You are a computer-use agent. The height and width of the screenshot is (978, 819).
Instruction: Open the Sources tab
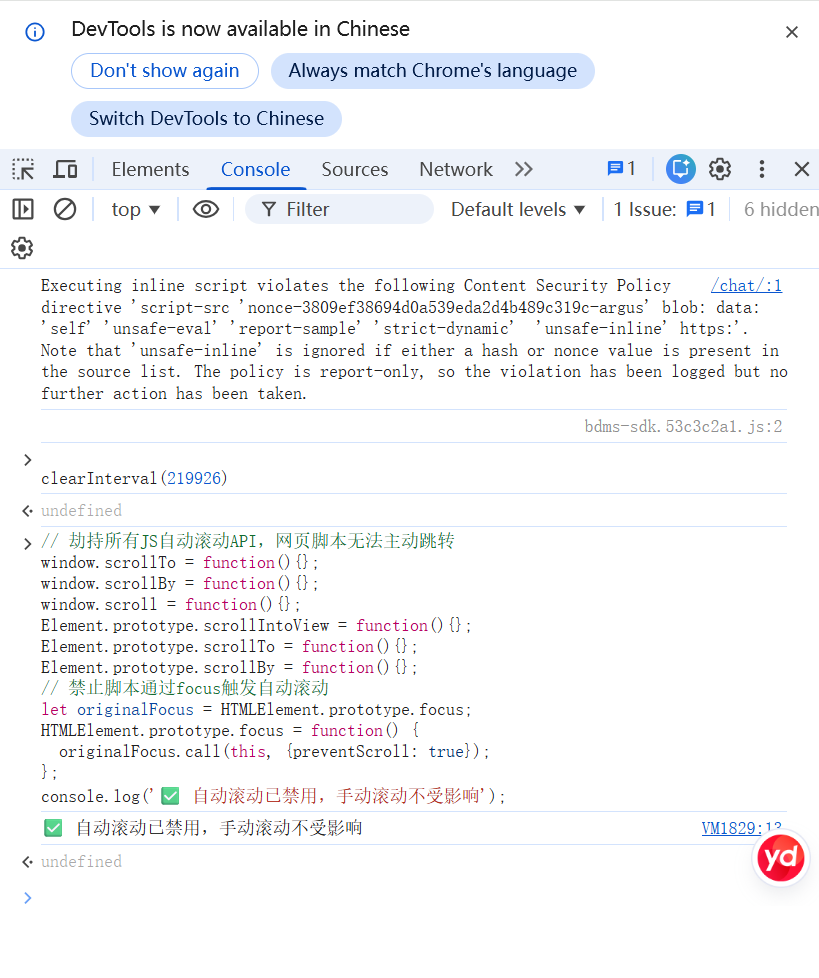[355, 169]
